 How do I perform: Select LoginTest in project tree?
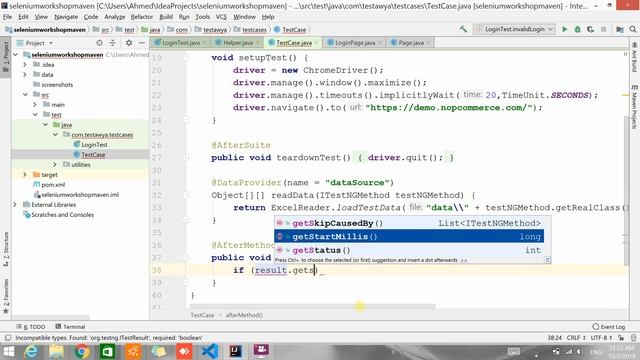coord(94,144)
